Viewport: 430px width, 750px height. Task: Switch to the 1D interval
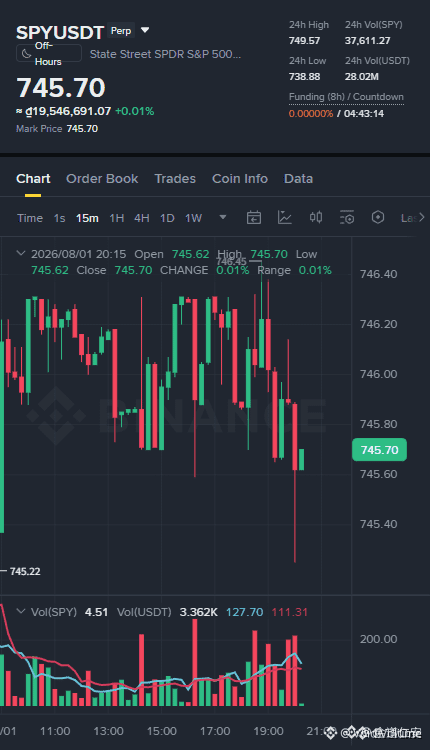[x=167, y=218]
